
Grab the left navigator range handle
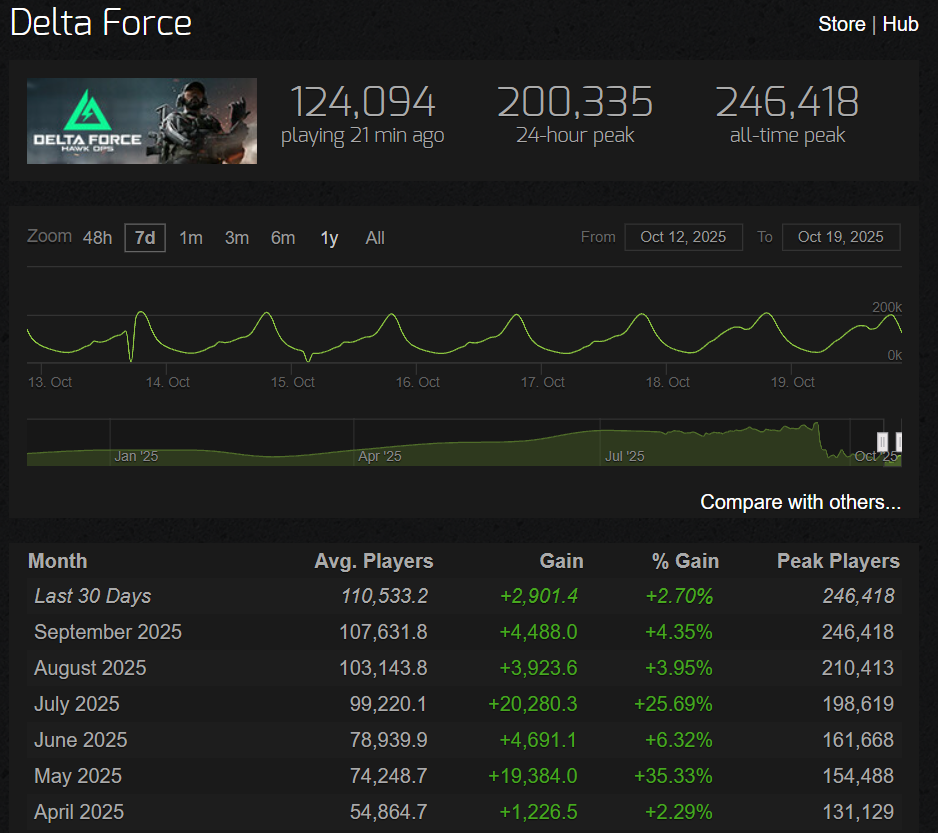(882, 442)
